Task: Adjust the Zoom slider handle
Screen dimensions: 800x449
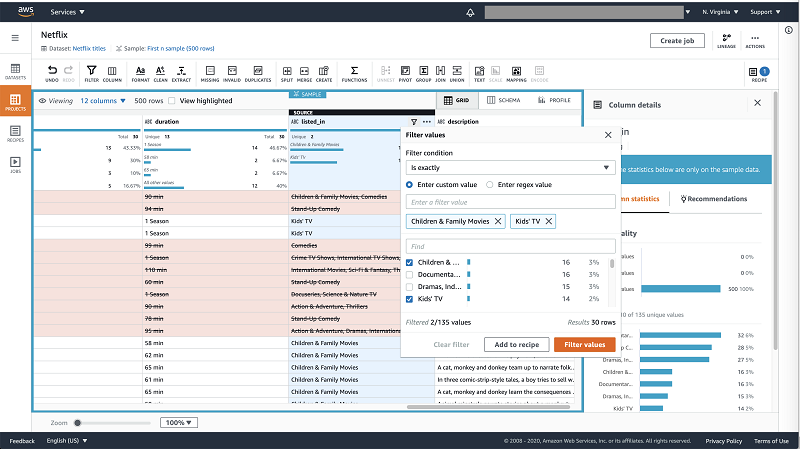Action: 78,423
